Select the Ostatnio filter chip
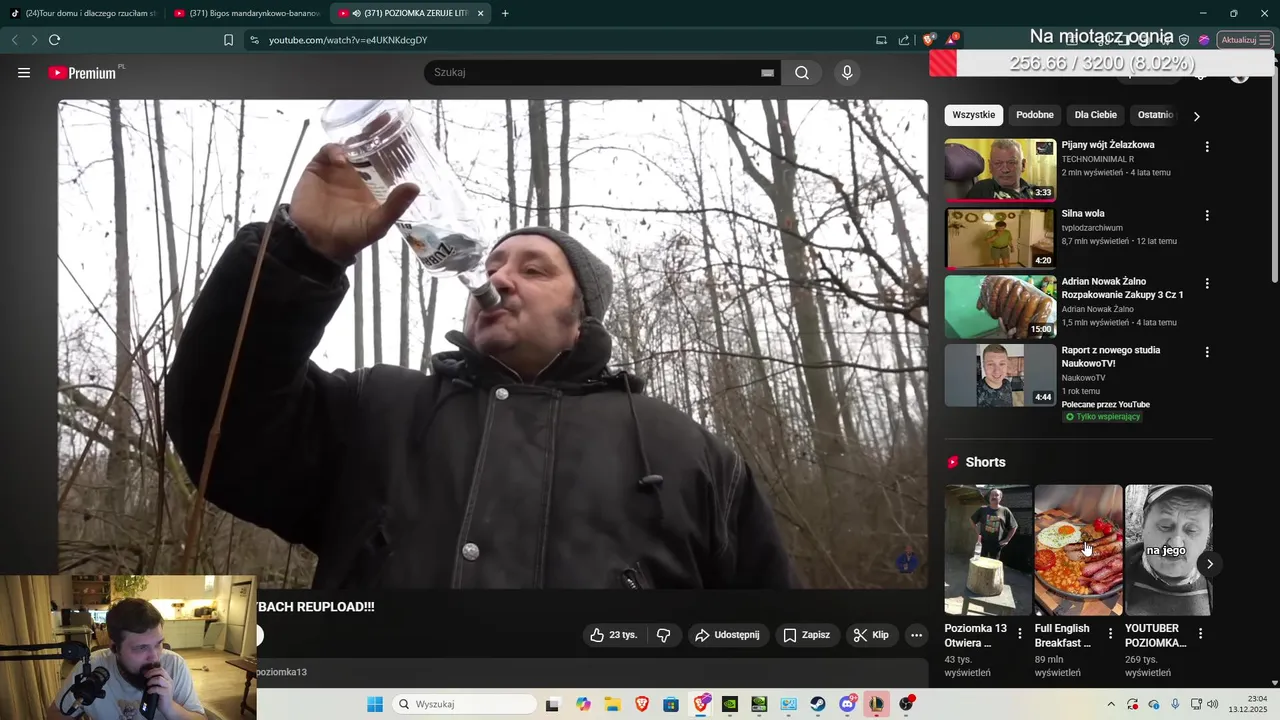The width and height of the screenshot is (1280, 720). pos(1155,115)
